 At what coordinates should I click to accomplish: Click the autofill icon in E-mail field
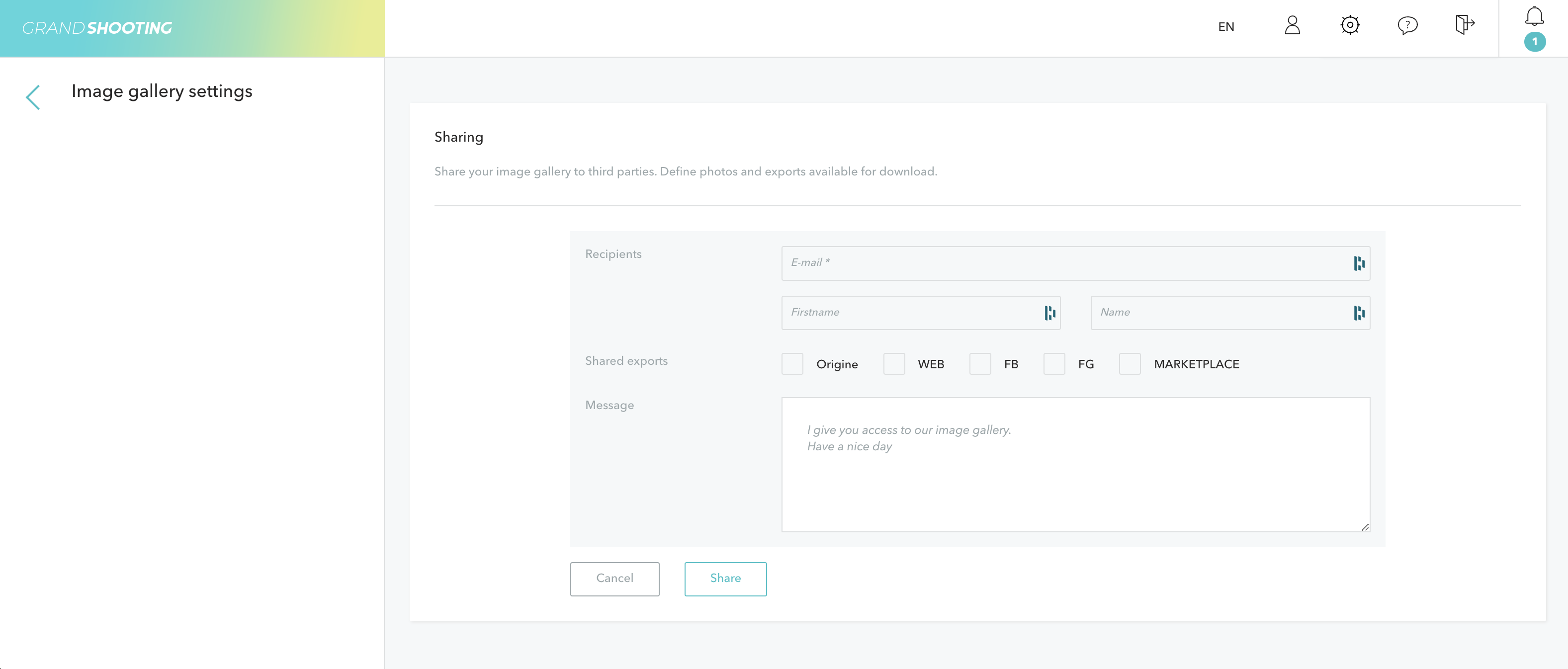[x=1359, y=263]
